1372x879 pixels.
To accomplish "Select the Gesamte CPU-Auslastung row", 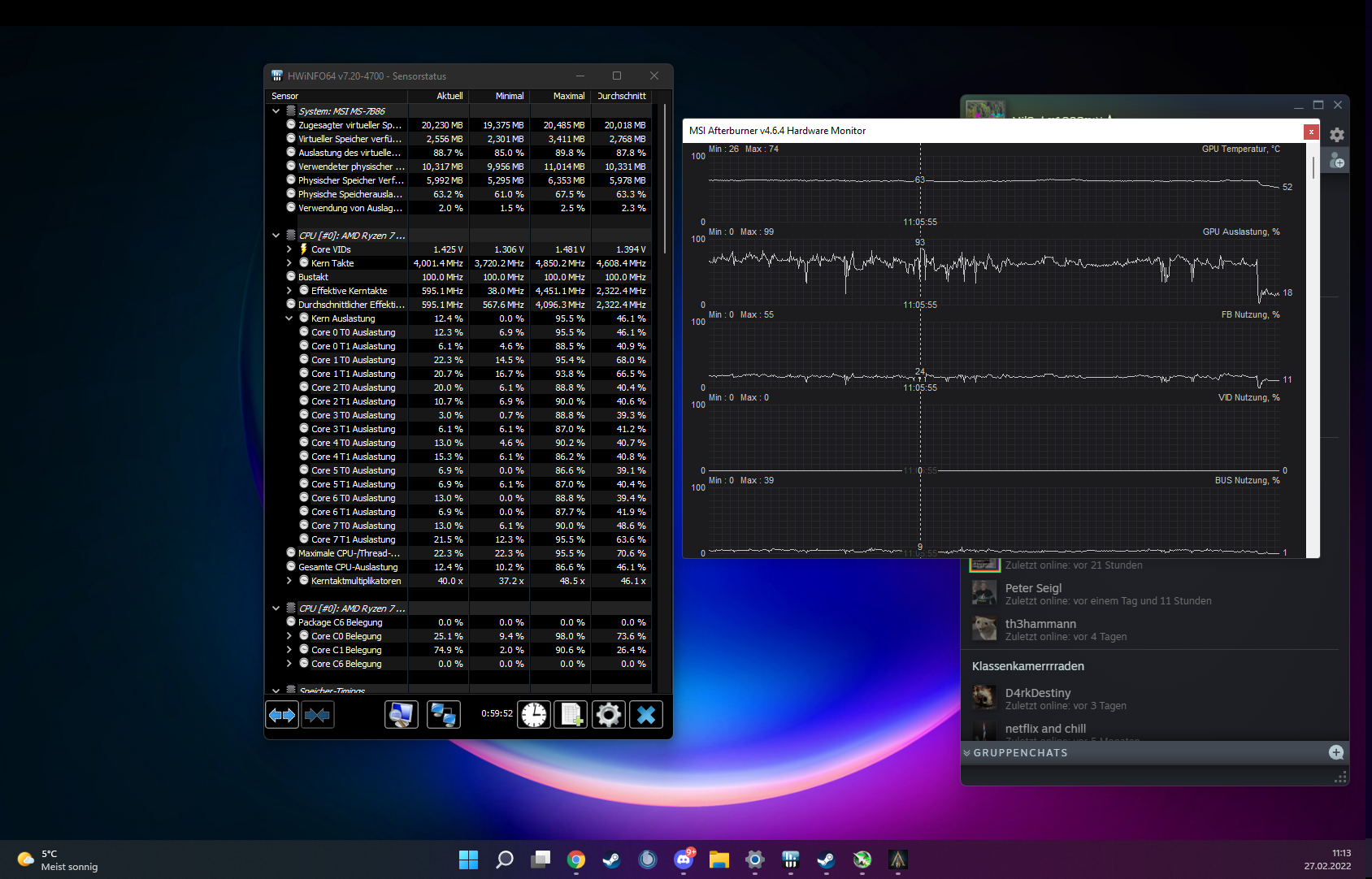I will click(x=459, y=567).
